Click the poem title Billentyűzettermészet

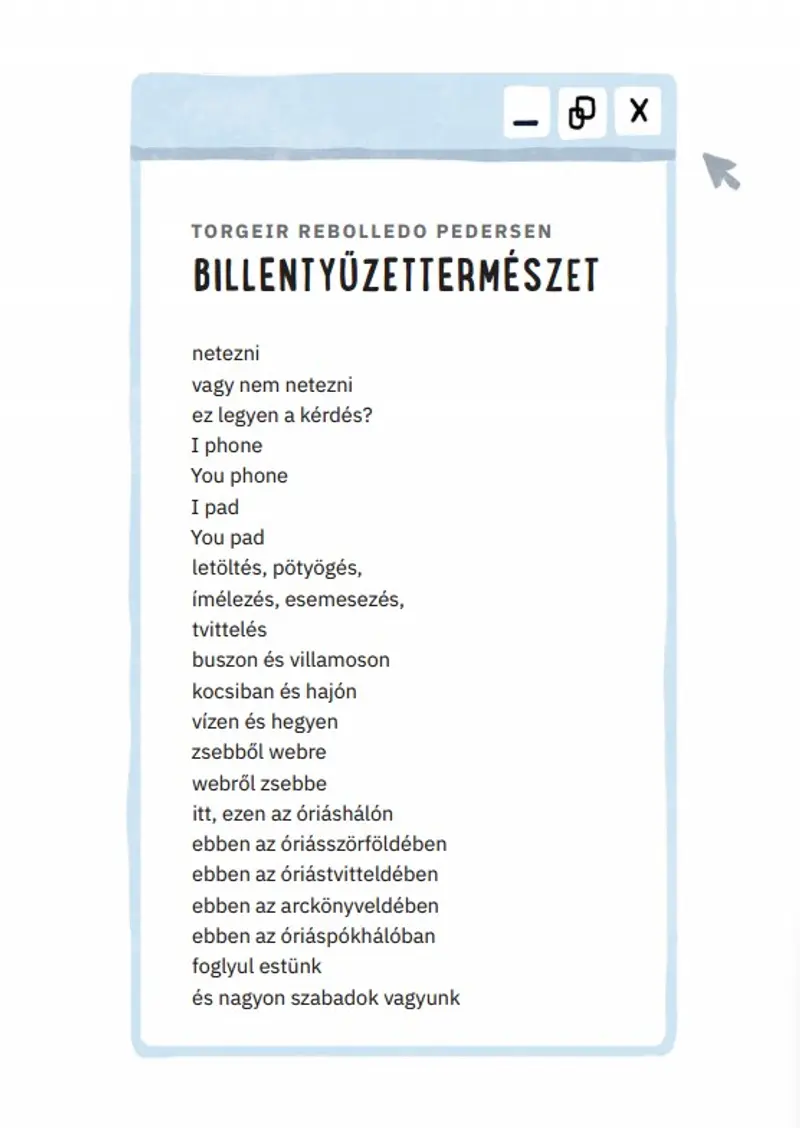pos(395,276)
